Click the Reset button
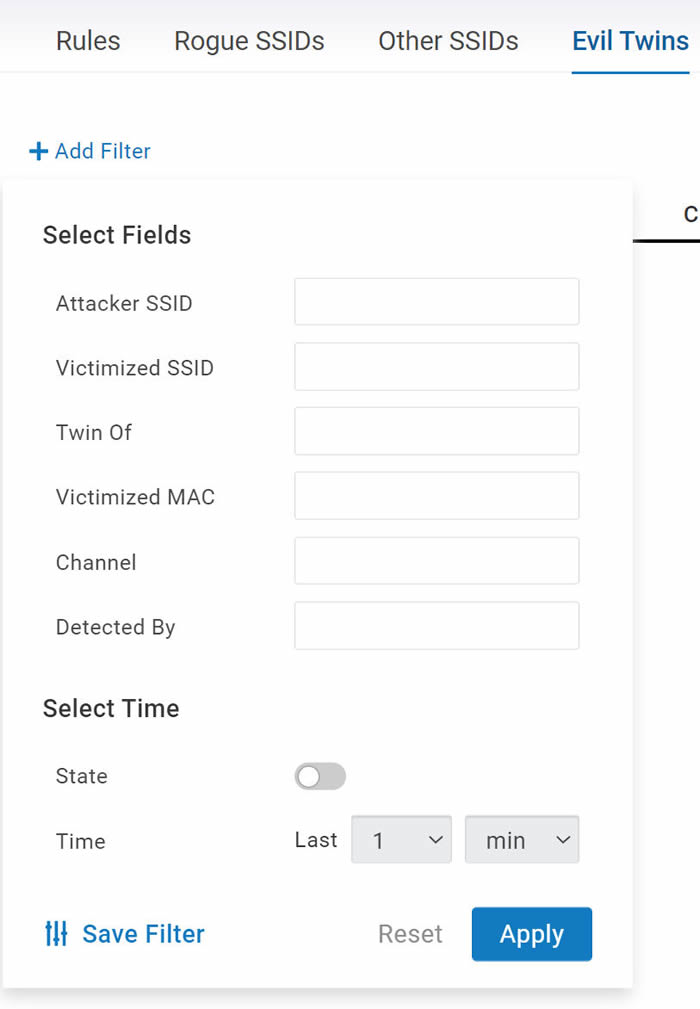The width and height of the screenshot is (700, 1009). click(x=410, y=934)
